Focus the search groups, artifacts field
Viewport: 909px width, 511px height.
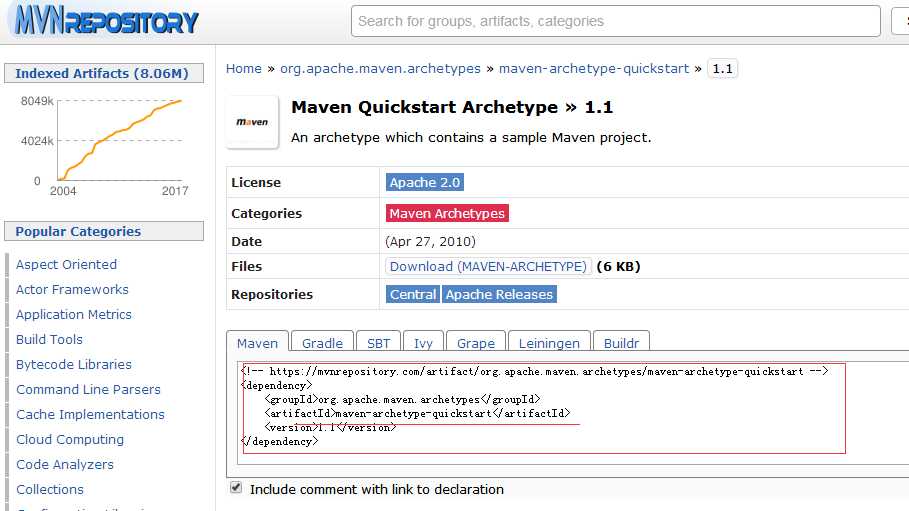tap(616, 21)
